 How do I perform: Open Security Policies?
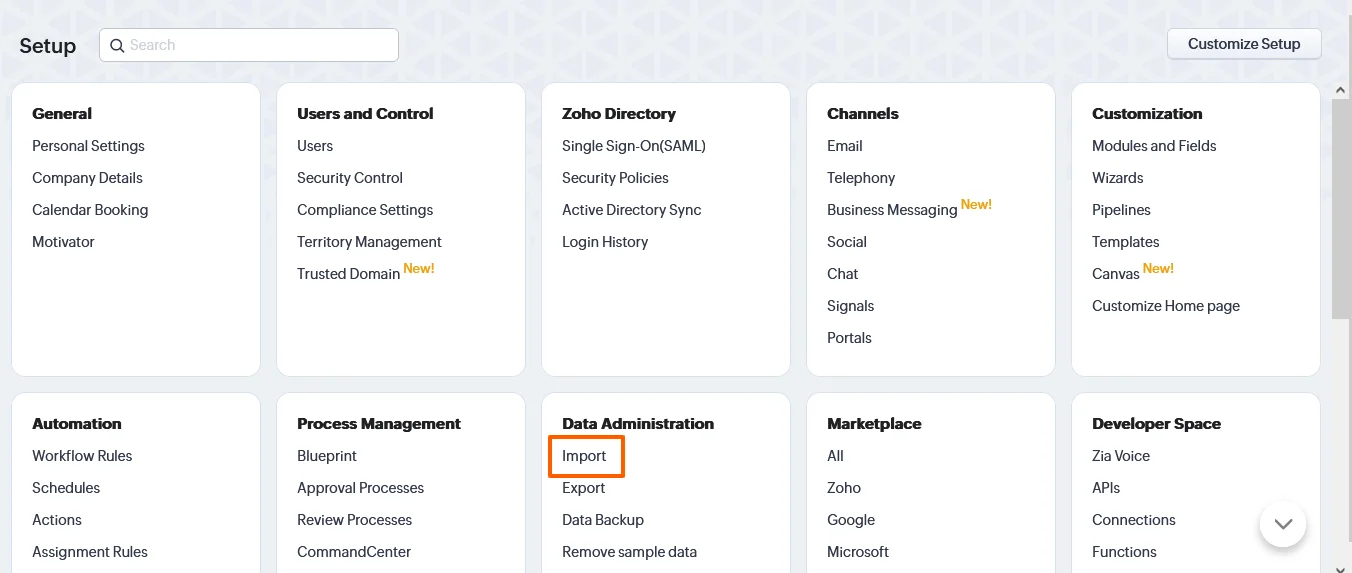615,178
